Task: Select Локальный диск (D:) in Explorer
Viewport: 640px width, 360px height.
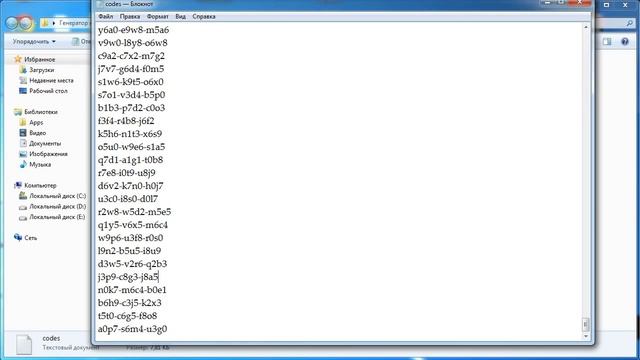Action: 58,207
